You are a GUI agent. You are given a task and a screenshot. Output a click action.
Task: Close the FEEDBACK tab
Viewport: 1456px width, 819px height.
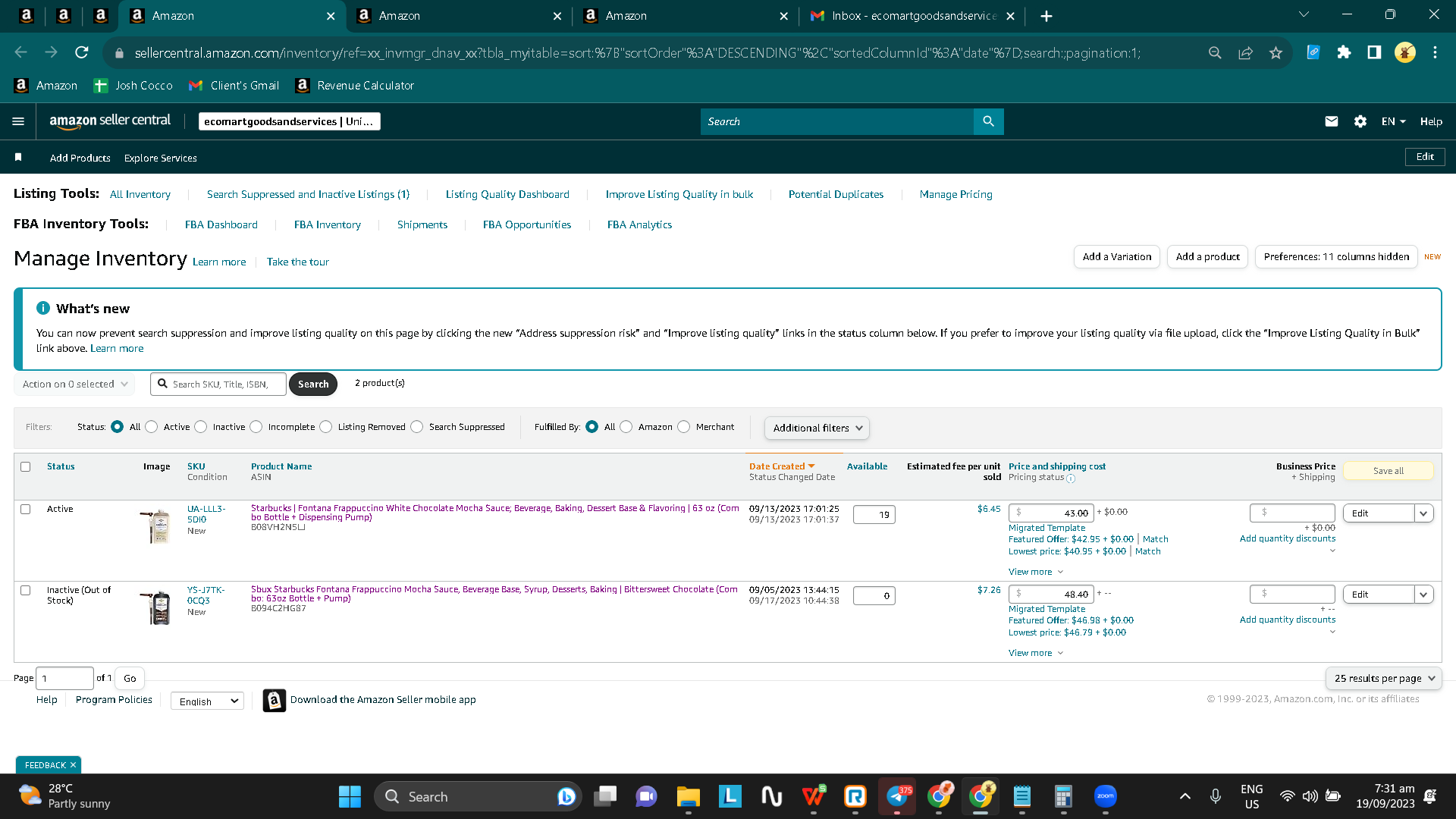coord(73,765)
